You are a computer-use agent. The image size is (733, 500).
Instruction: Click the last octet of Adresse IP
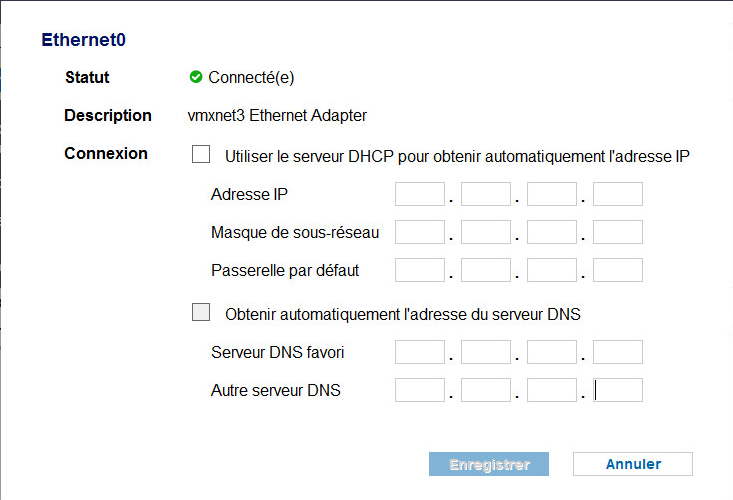click(x=618, y=194)
